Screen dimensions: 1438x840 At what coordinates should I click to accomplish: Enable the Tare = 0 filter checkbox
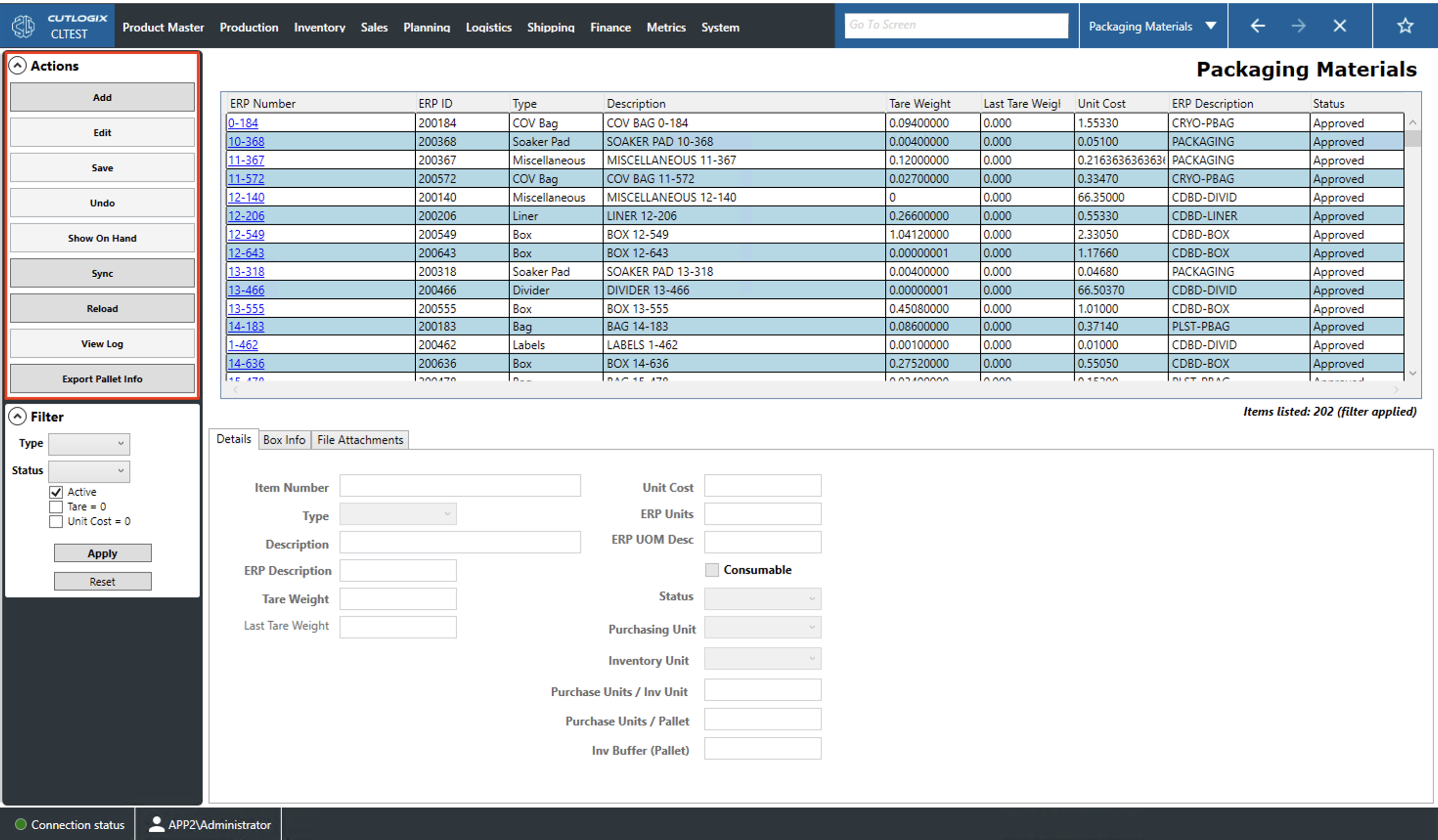click(55, 507)
